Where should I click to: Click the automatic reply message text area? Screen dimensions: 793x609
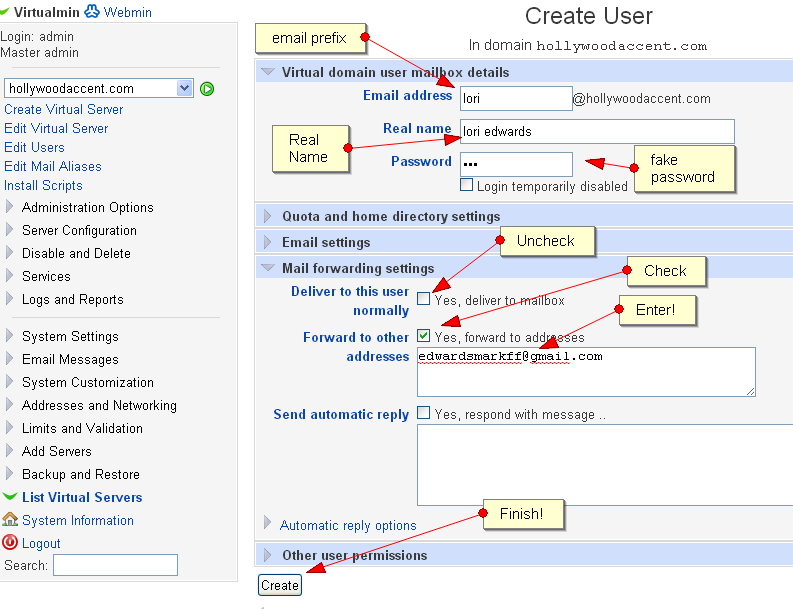point(605,465)
